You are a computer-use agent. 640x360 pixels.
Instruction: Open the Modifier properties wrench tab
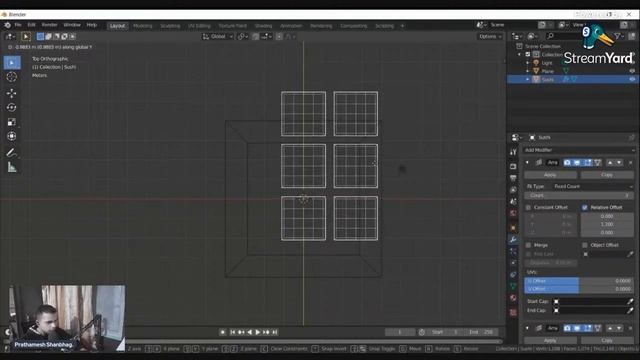click(513, 240)
